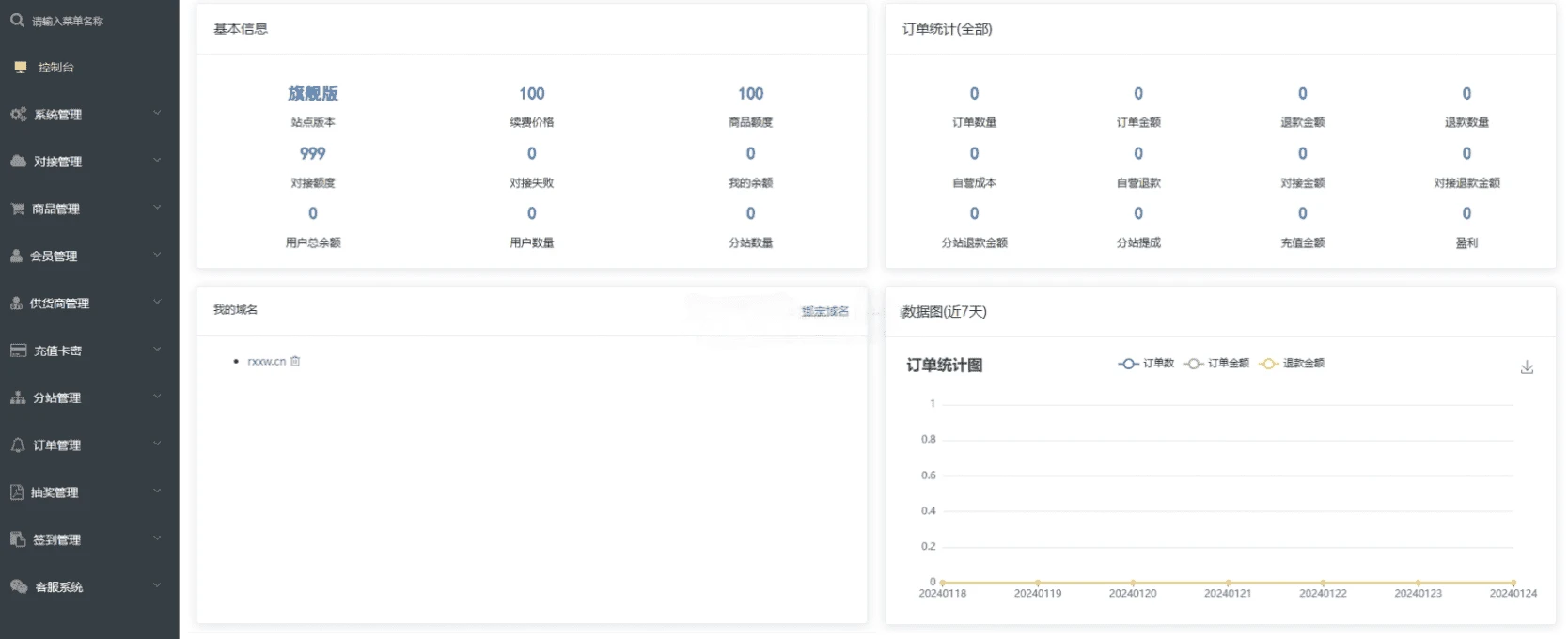Click the 订单统计(全部) panel header
Viewport: 1568px width, 639px height.
click(x=947, y=28)
